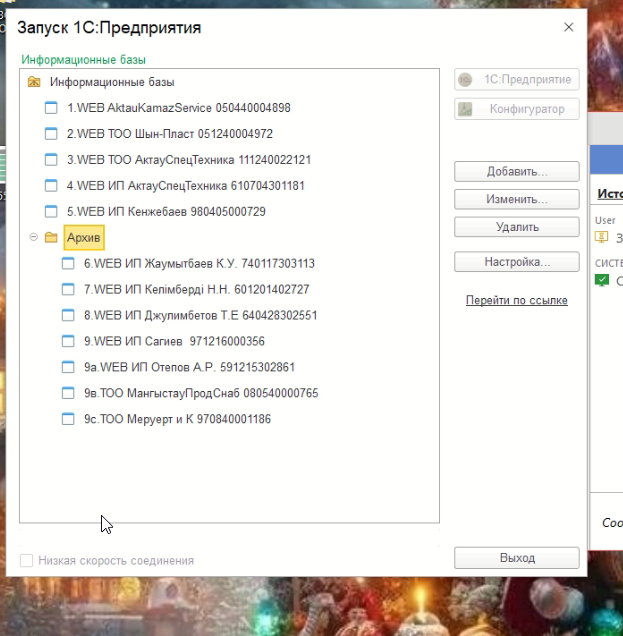The width and height of the screenshot is (623, 636).
Task: Open Конфигуратор mode
Action: tap(517, 109)
